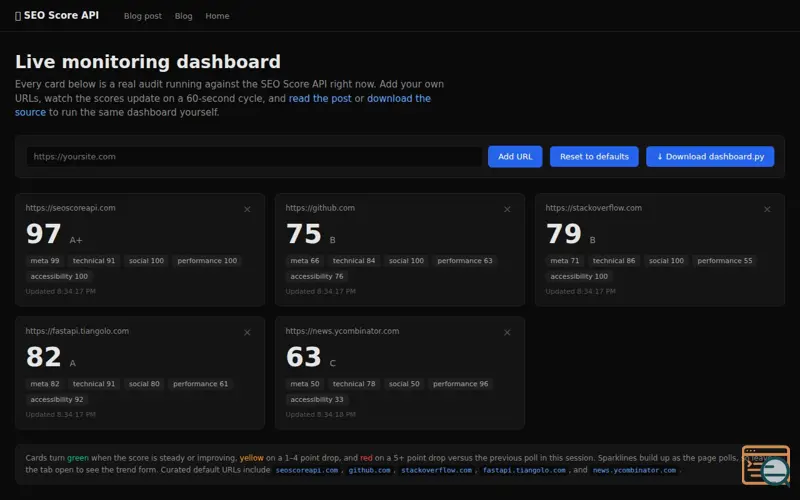800x500 pixels.
Task: Click the 'performance 100' chip
Action: tap(207, 261)
